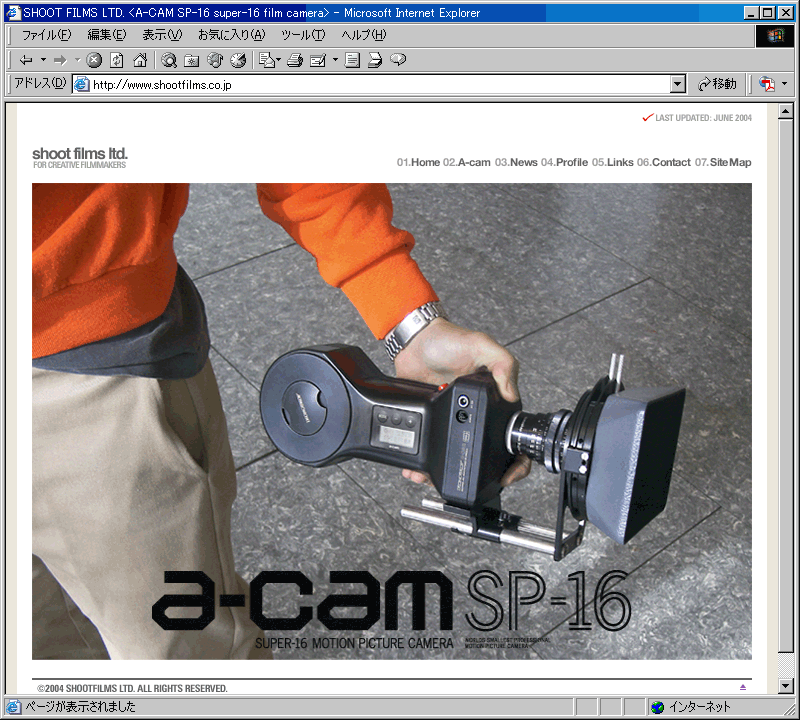Click the status bar page icon

point(13,707)
